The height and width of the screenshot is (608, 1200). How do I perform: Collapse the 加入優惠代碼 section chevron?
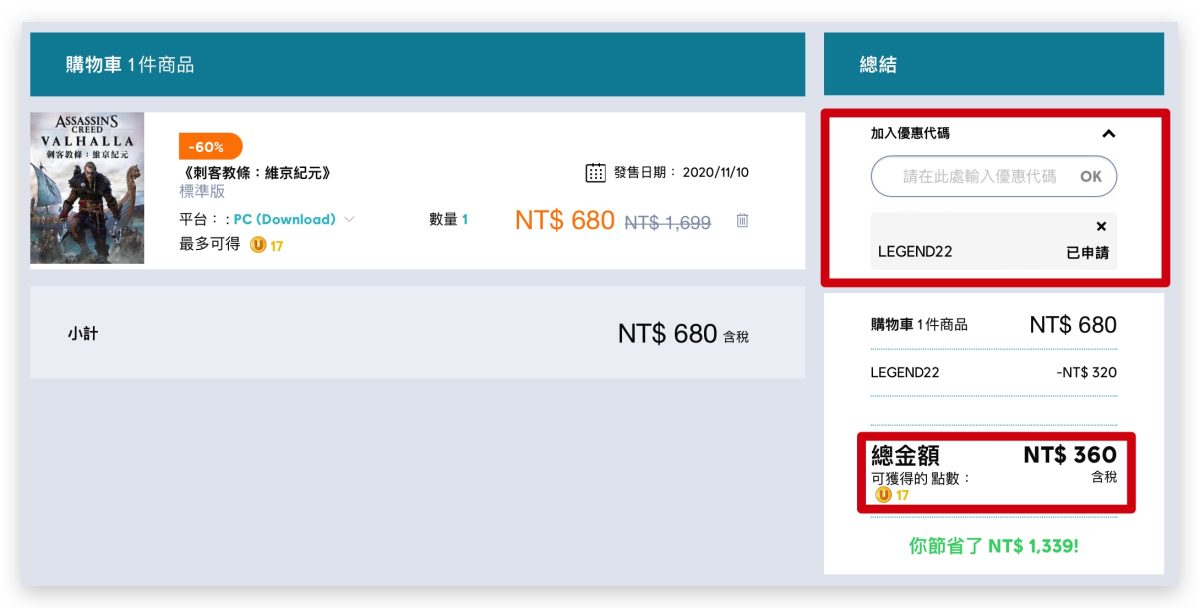point(1108,133)
